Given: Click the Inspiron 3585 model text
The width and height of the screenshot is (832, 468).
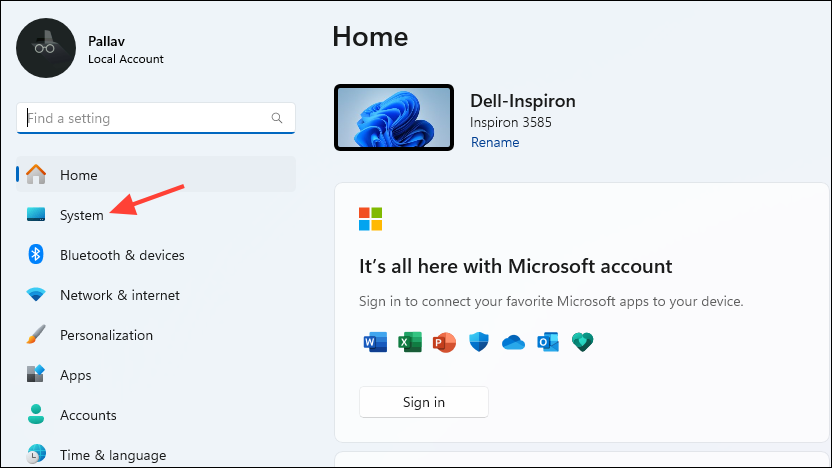Looking at the screenshot, I should tap(510, 122).
